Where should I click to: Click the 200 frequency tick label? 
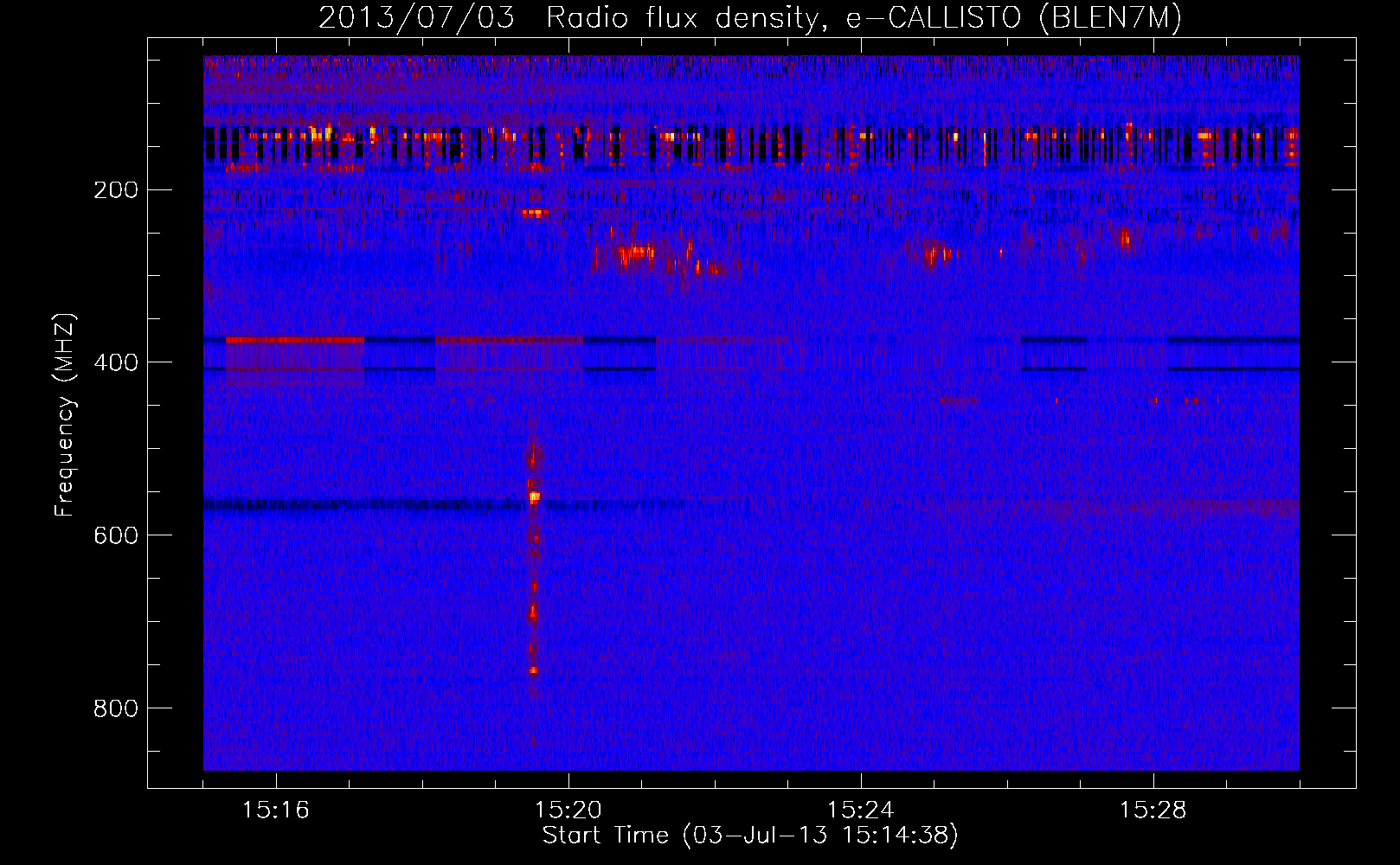pyautogui.click(x=114, y=189)
